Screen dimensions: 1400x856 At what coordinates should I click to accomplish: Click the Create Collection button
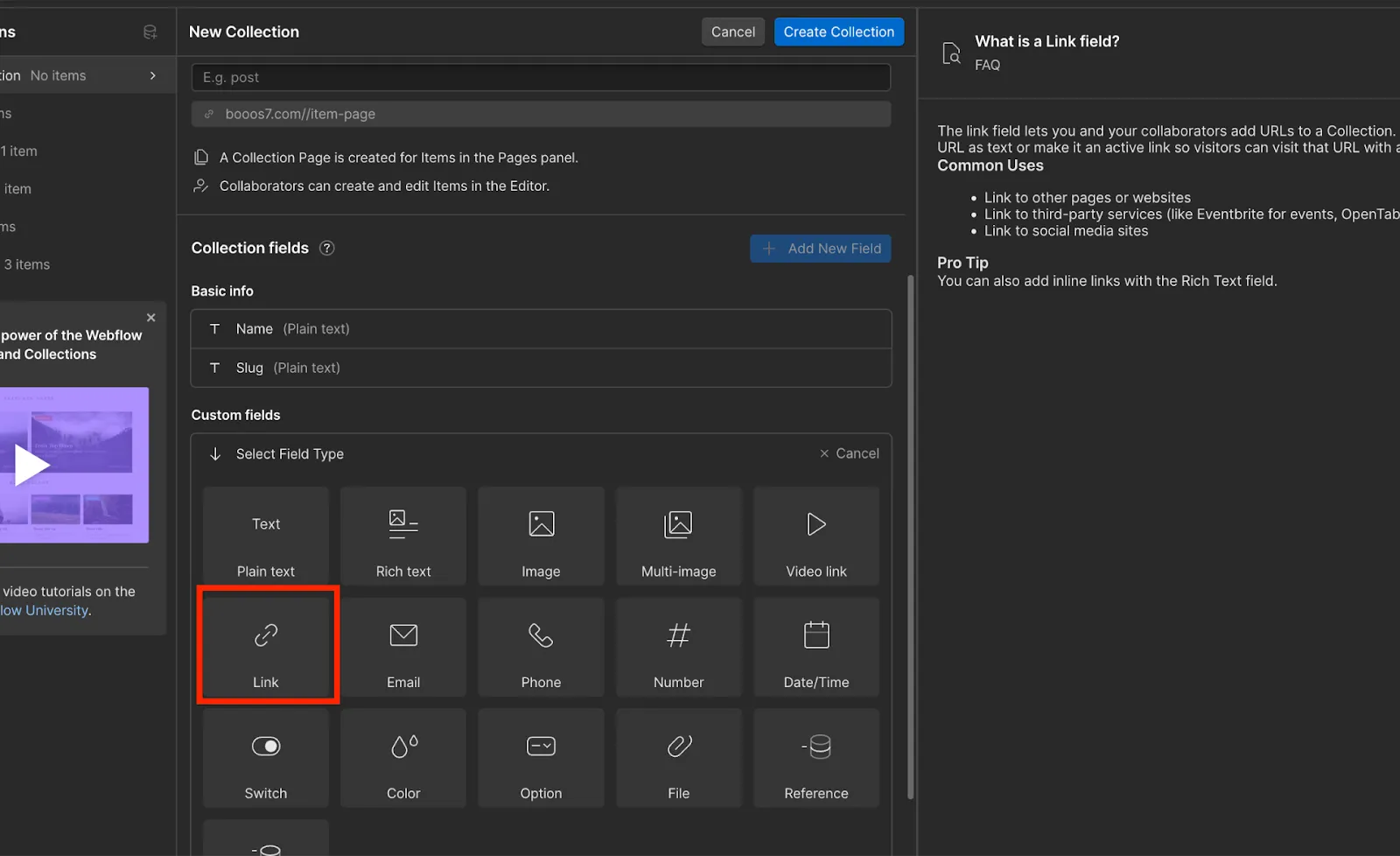coord(838,32)
